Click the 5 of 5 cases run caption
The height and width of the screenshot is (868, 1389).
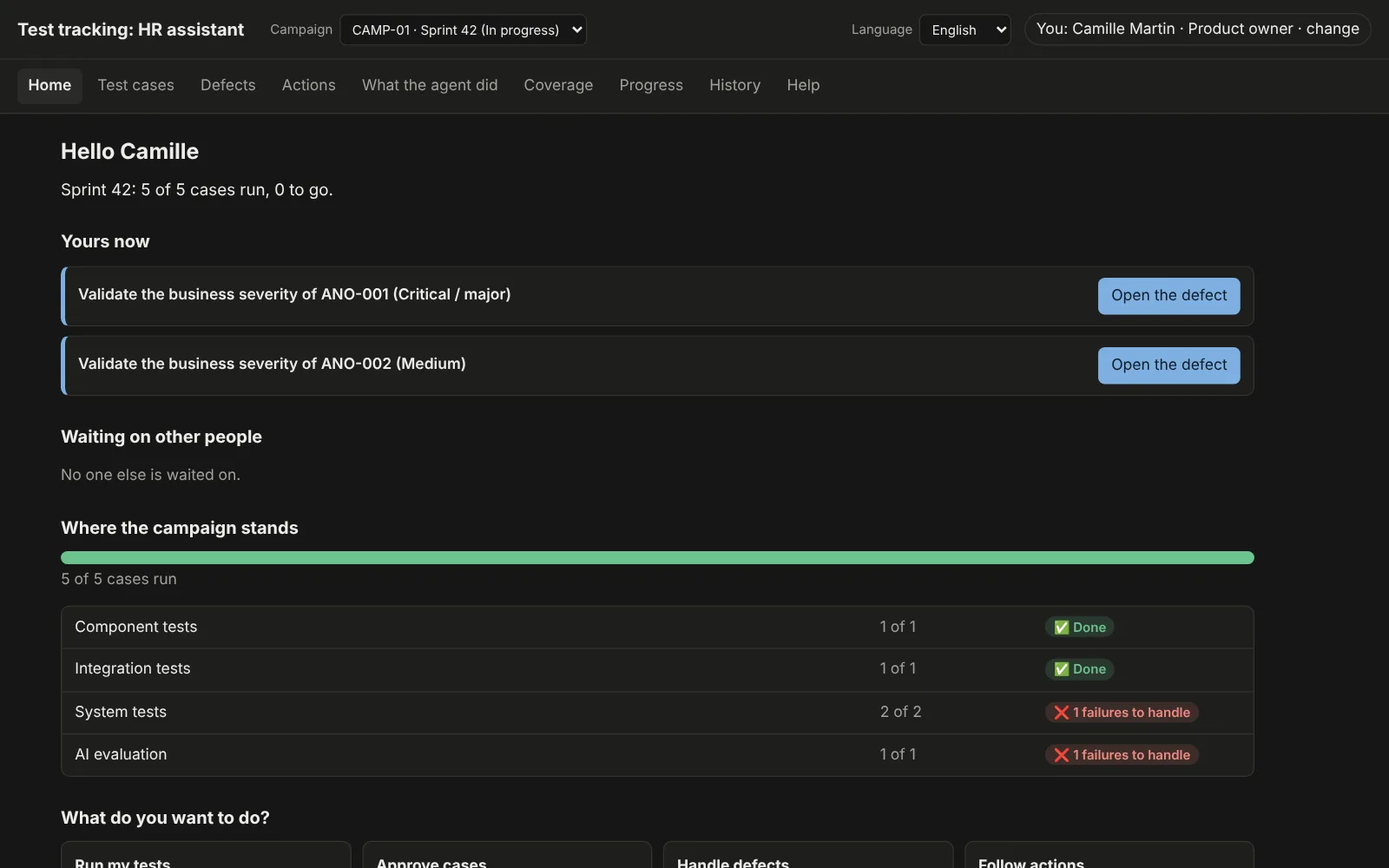pyautogui.click(x=119, y=579)
